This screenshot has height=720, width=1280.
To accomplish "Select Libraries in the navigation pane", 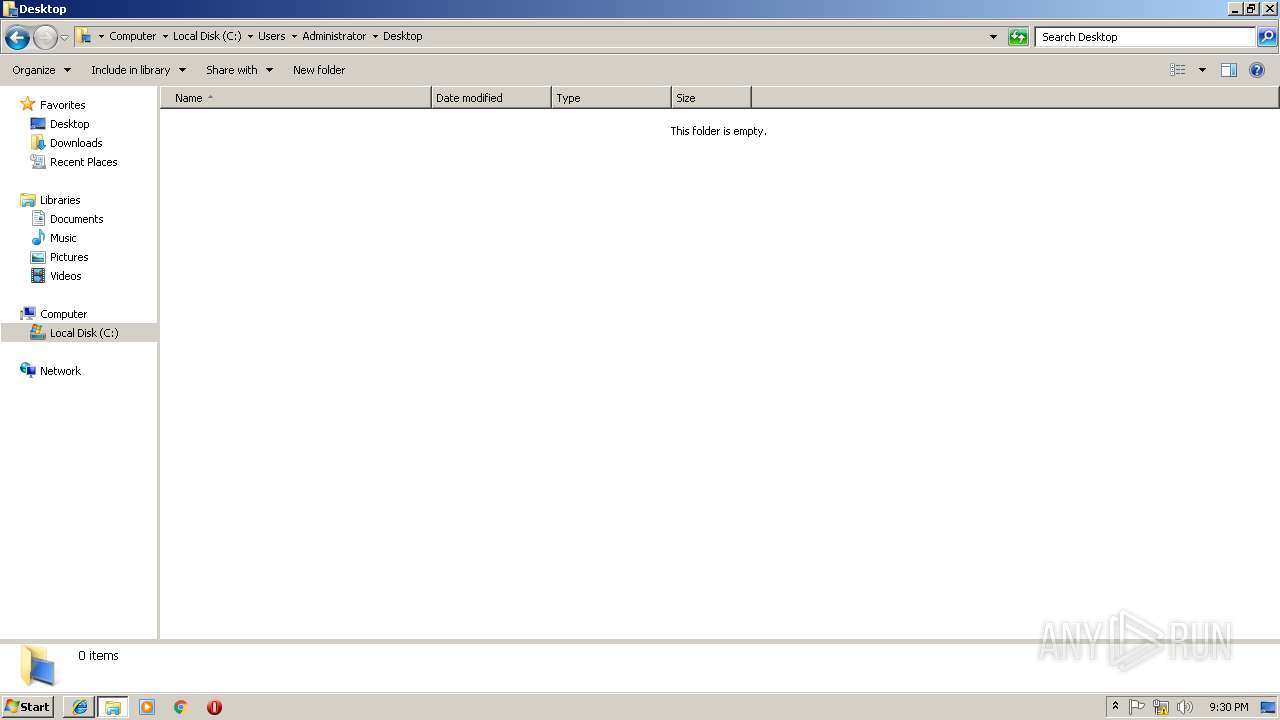I will click(x=60, y=200).
